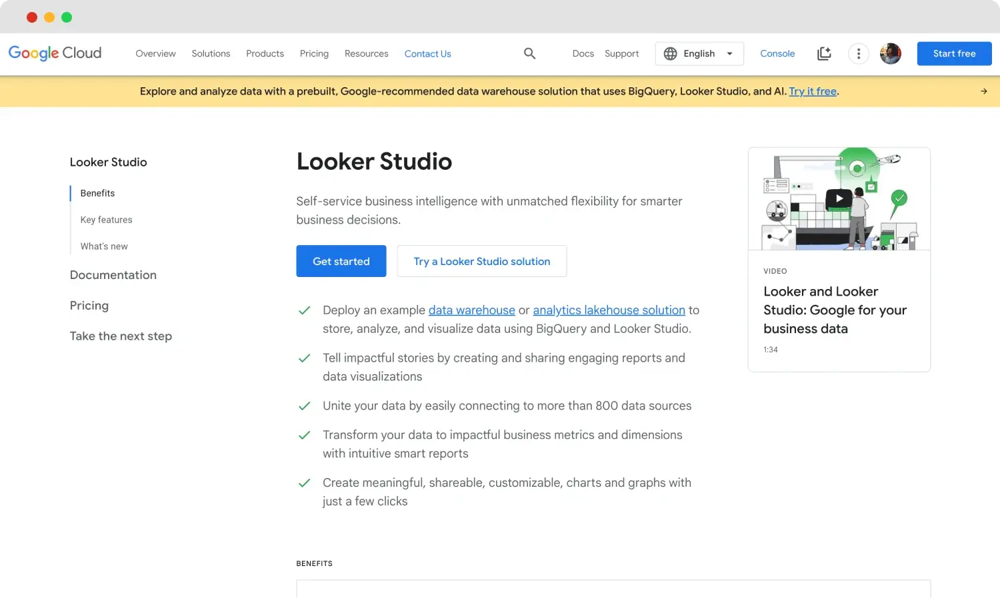Select Key features in the sidebar

[x=105, y=219]
